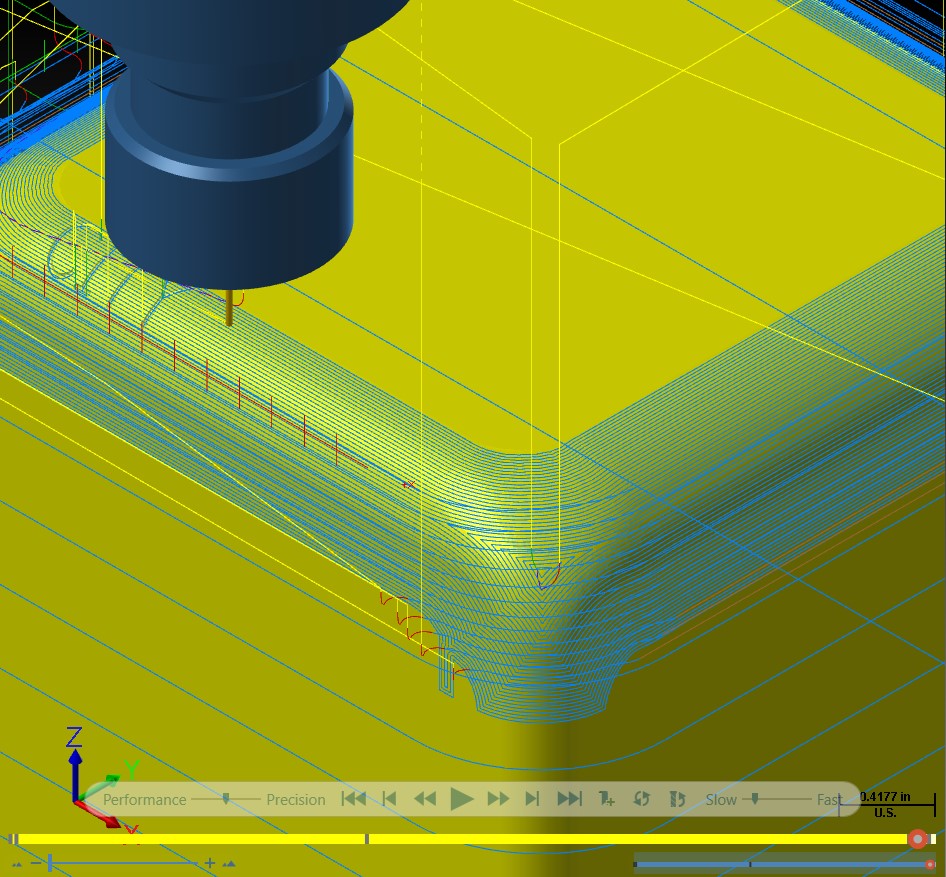
Task: Click the middle marker on the yellow timeline
Action: [366, 839]
